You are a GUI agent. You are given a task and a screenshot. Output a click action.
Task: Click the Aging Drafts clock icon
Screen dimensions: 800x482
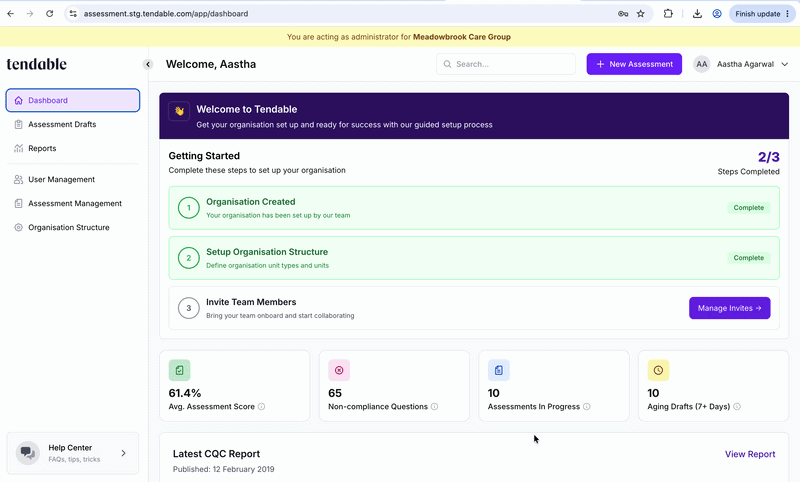658,370
